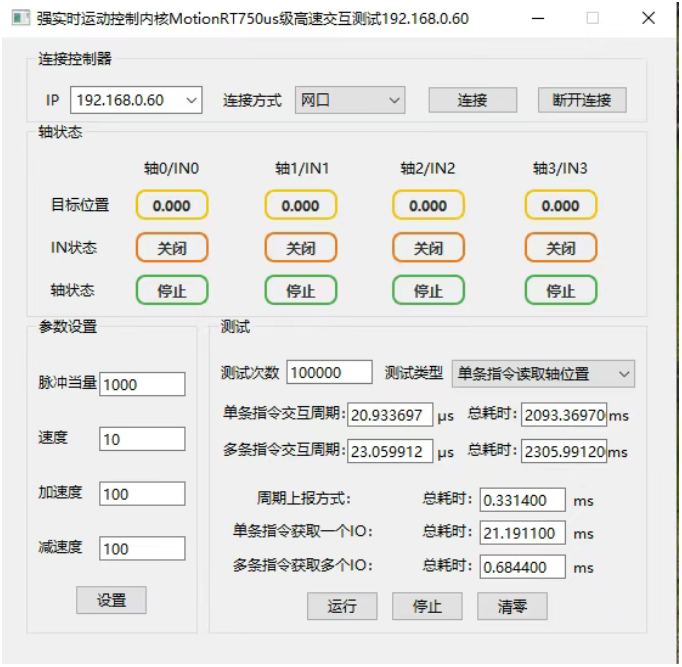Viewport: 682px width, 667px height.
Task: Click 轴1 axis status 停止 indicator
Action: 301,290
